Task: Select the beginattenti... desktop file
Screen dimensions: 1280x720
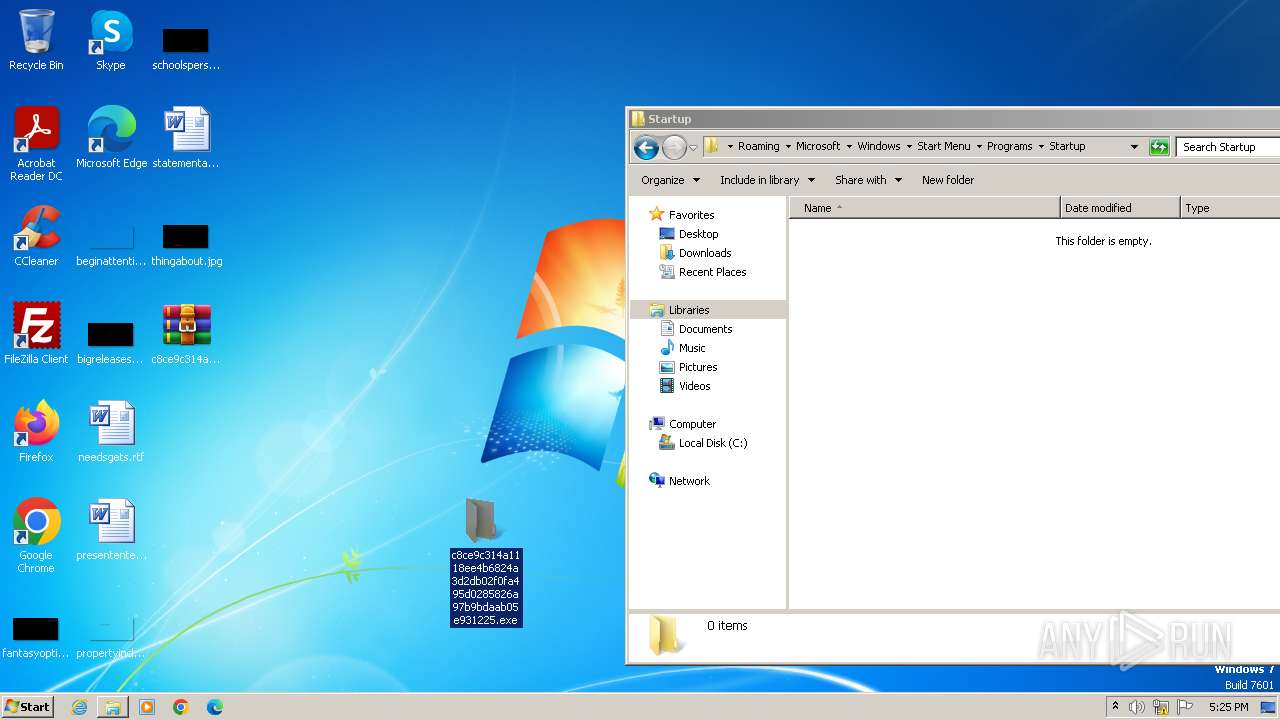Action: pos(111,245)
